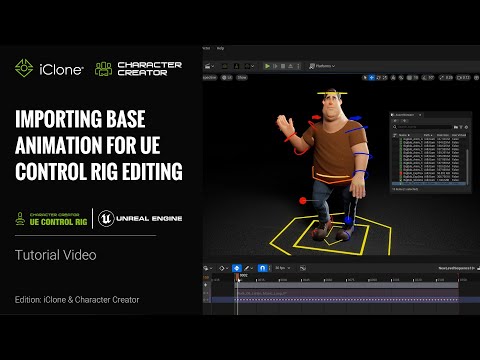
Task: Add a new track with plus button
Action: pos(206,285)
